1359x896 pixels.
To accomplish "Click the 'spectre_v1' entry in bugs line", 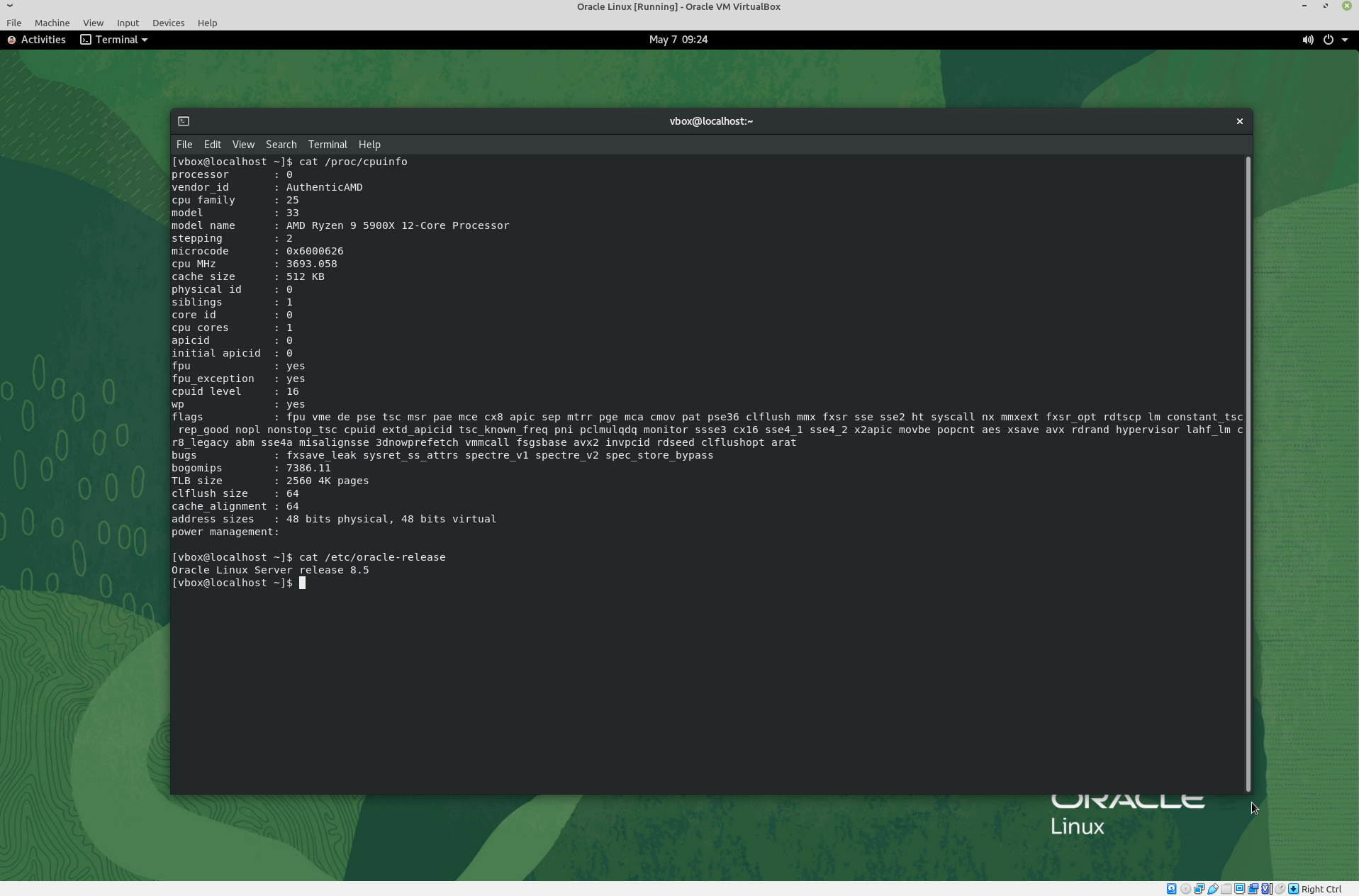I will [497, 455].
